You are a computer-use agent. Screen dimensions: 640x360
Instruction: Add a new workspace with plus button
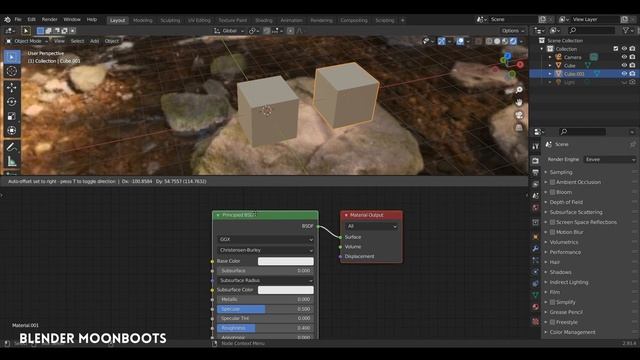click(x=402, y=20)
